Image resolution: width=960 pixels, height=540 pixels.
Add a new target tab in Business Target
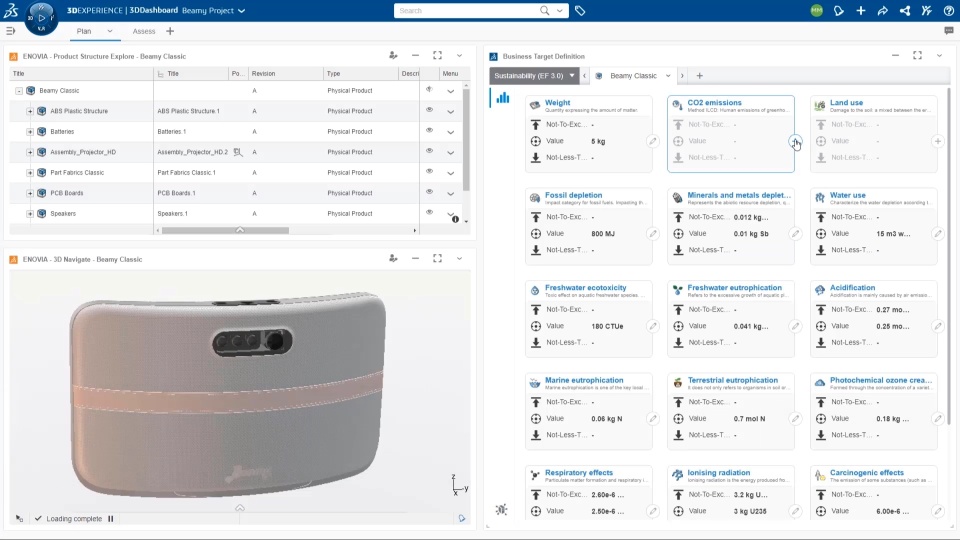click(699, 76)
